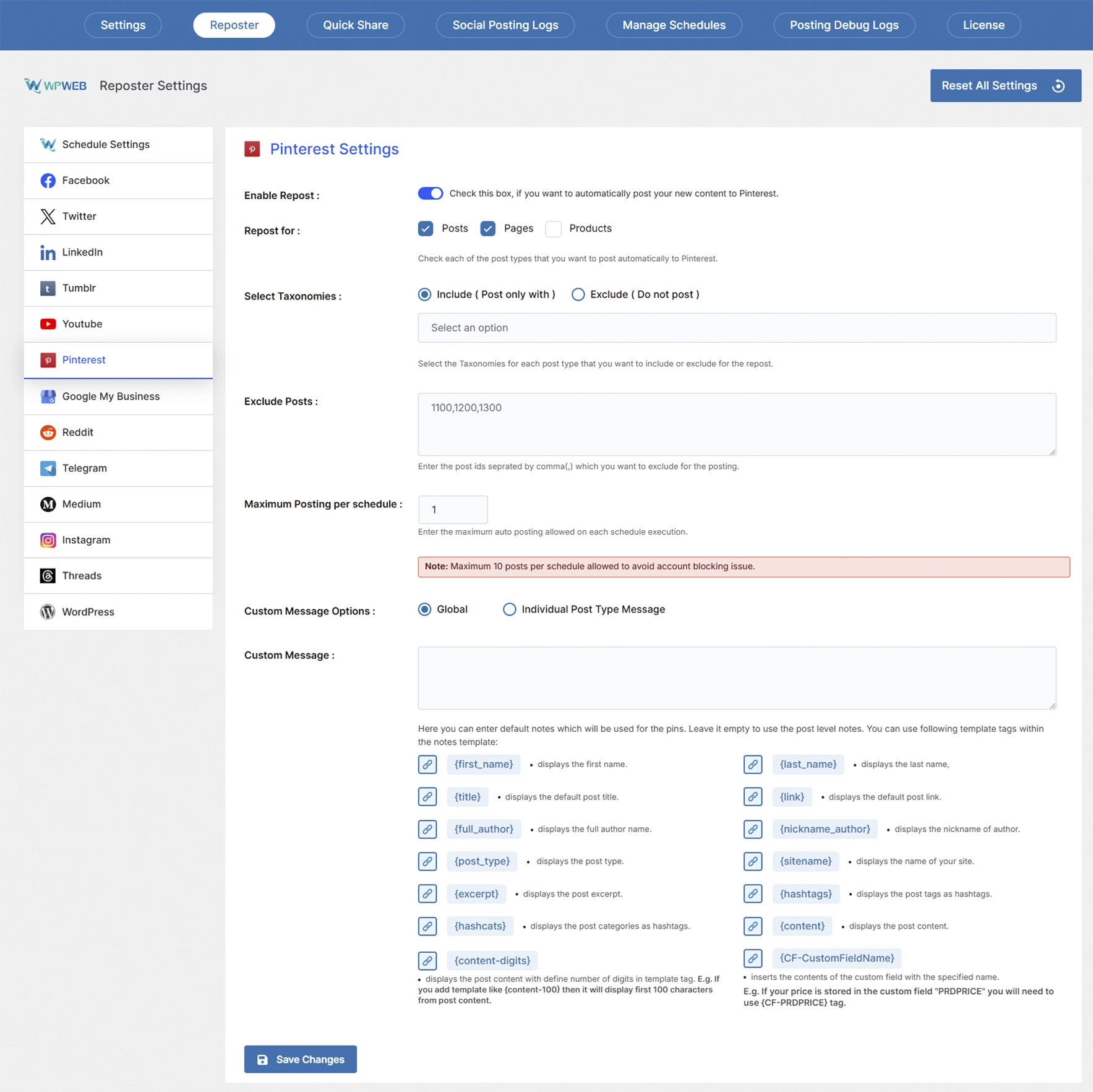Select Exclude ( Do not post ) radio
Image resolution: width=1093 pixels, height=1092 pixels.
[578, 294]
